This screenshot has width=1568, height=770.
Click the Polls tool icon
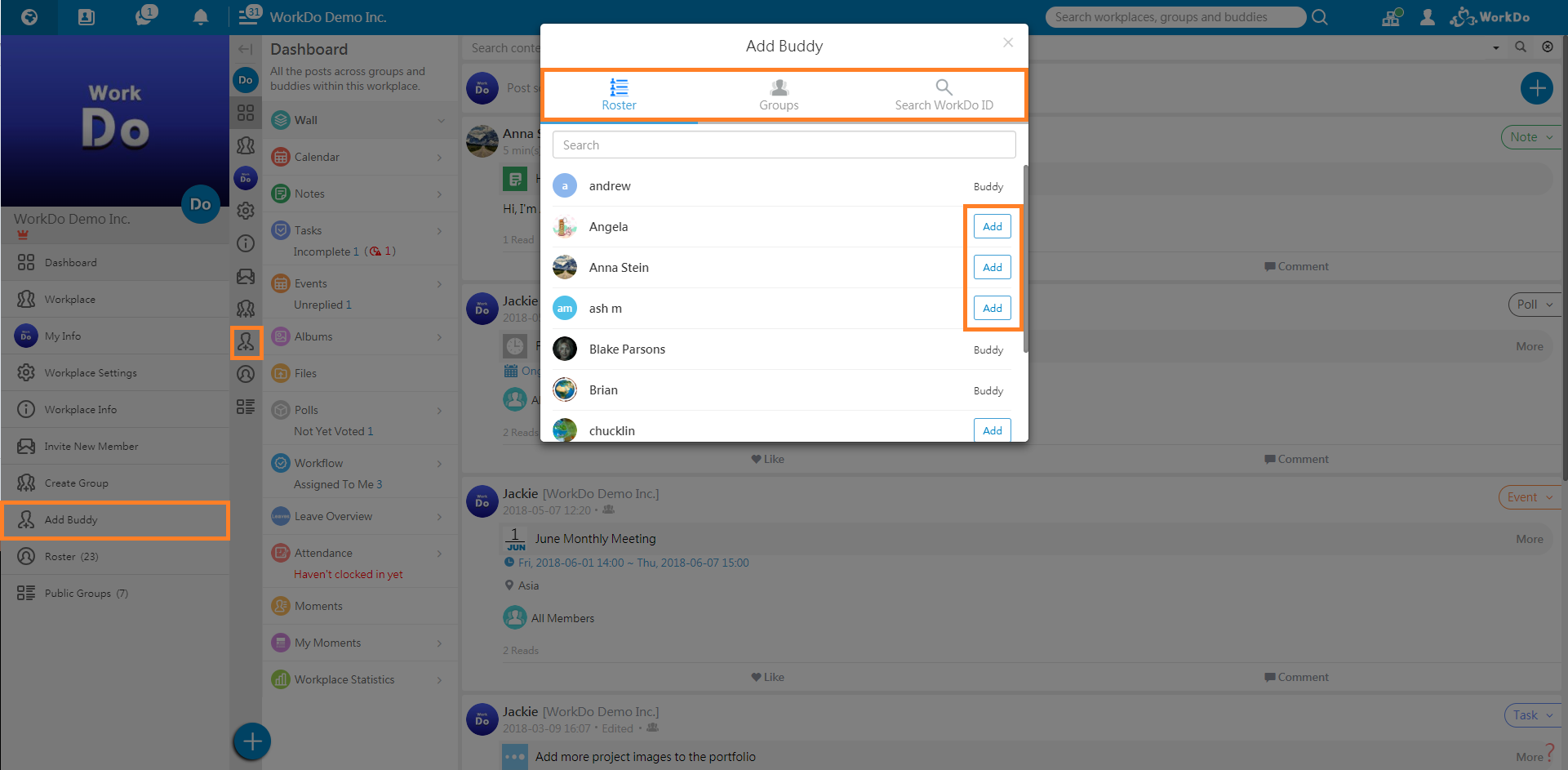[x=280, y=410]
